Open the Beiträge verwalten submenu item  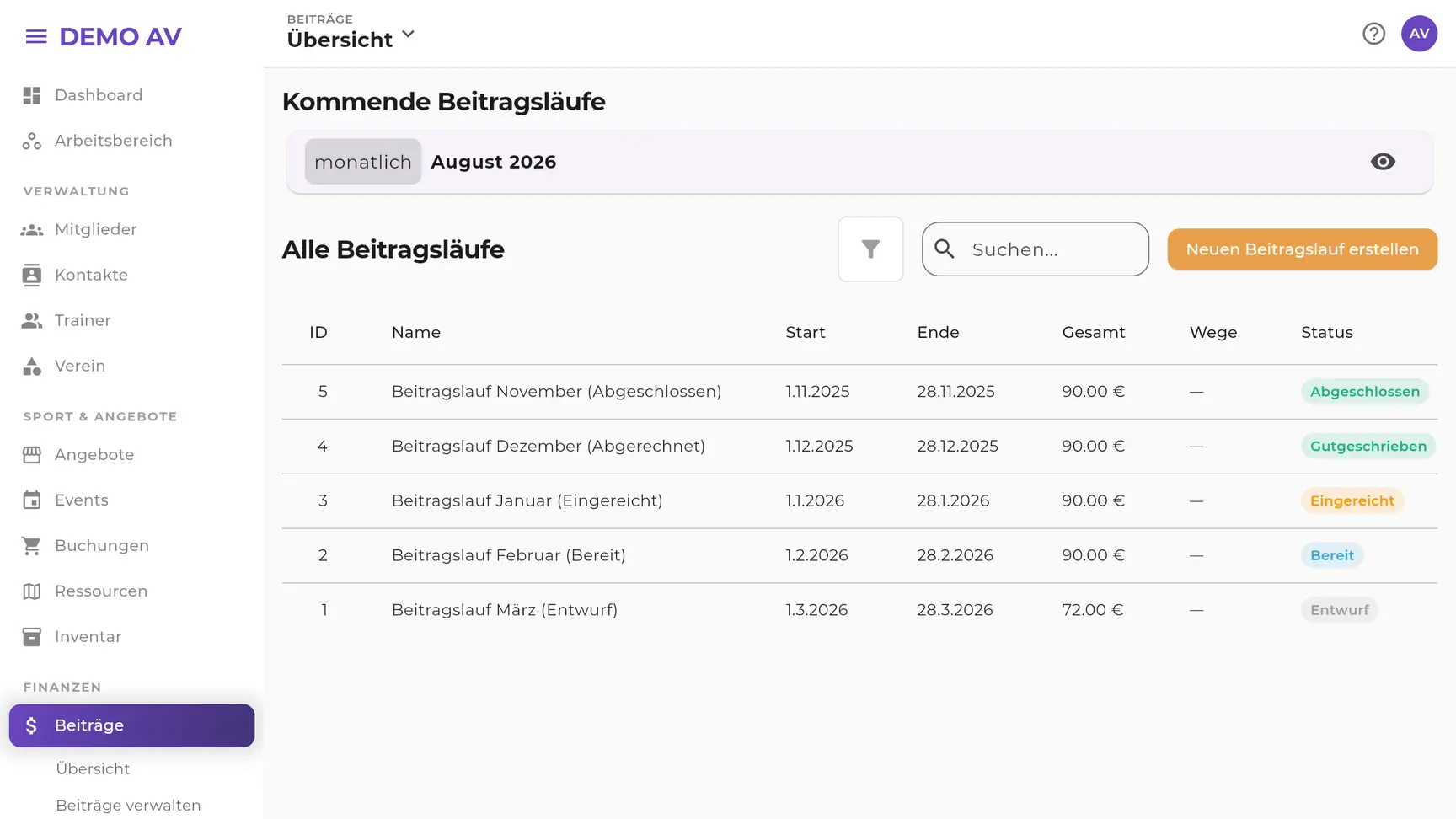click(128, 805)
